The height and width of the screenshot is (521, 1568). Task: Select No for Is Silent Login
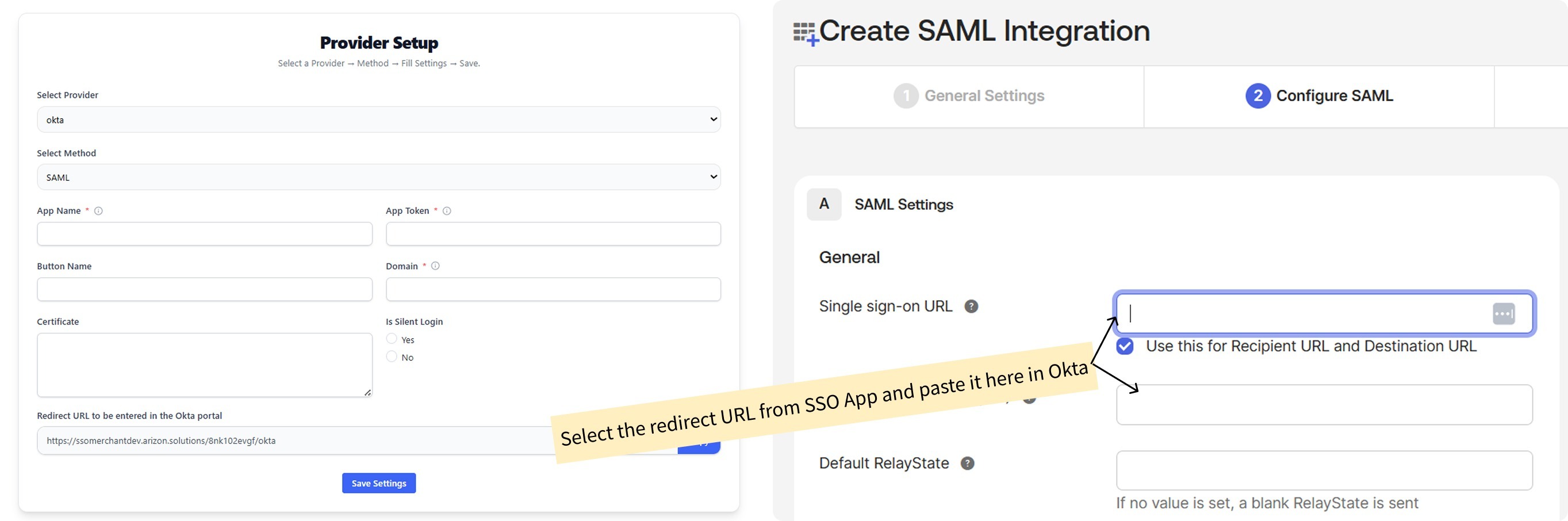tap(392, 357)
